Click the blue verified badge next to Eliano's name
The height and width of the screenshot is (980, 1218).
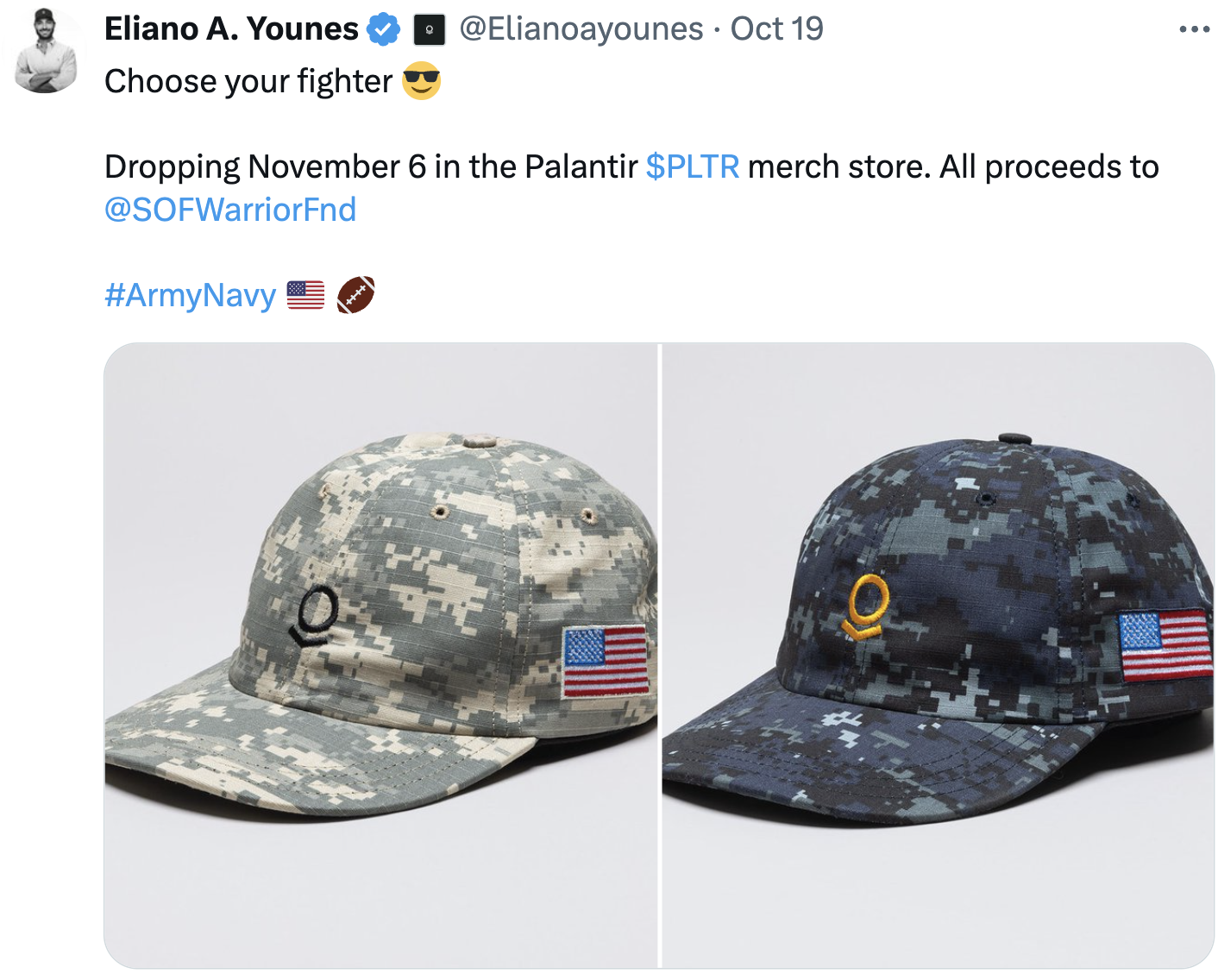click(381, 28)
